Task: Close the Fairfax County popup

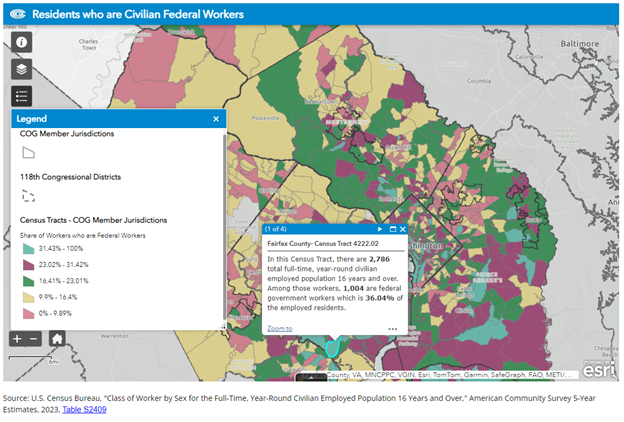Action: pyautogui.click(x=402, y=229)
